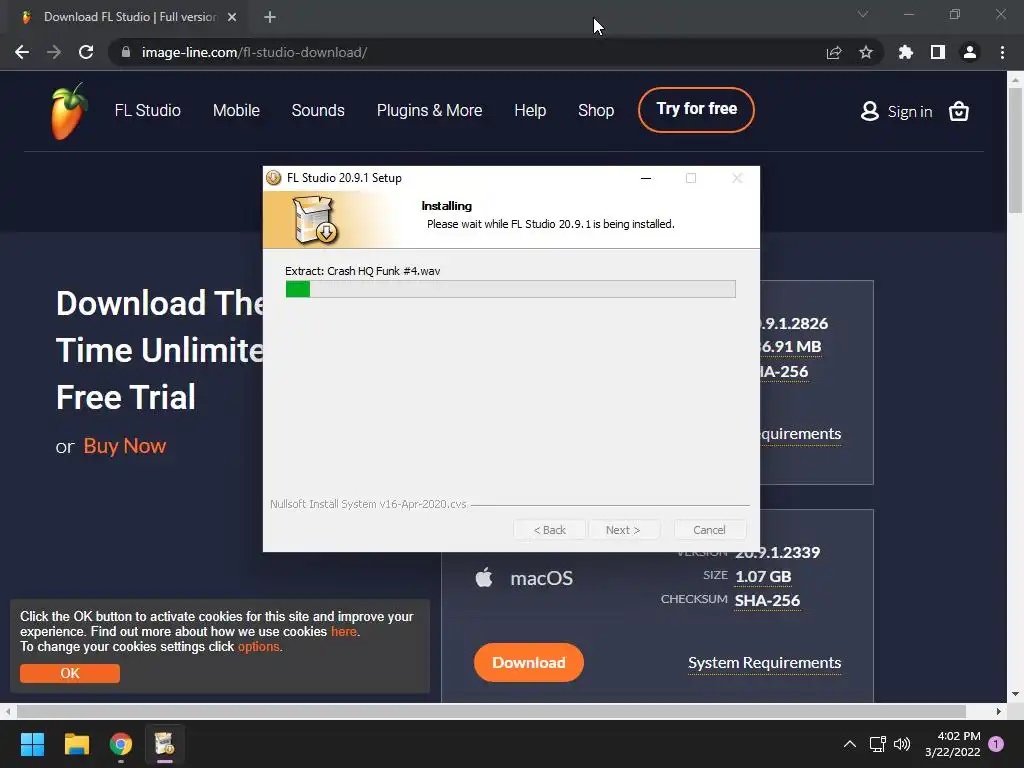The height and width of the screenshot is (768, 1024).
Task: Open the Shop nav item
Action: (596, 110)
